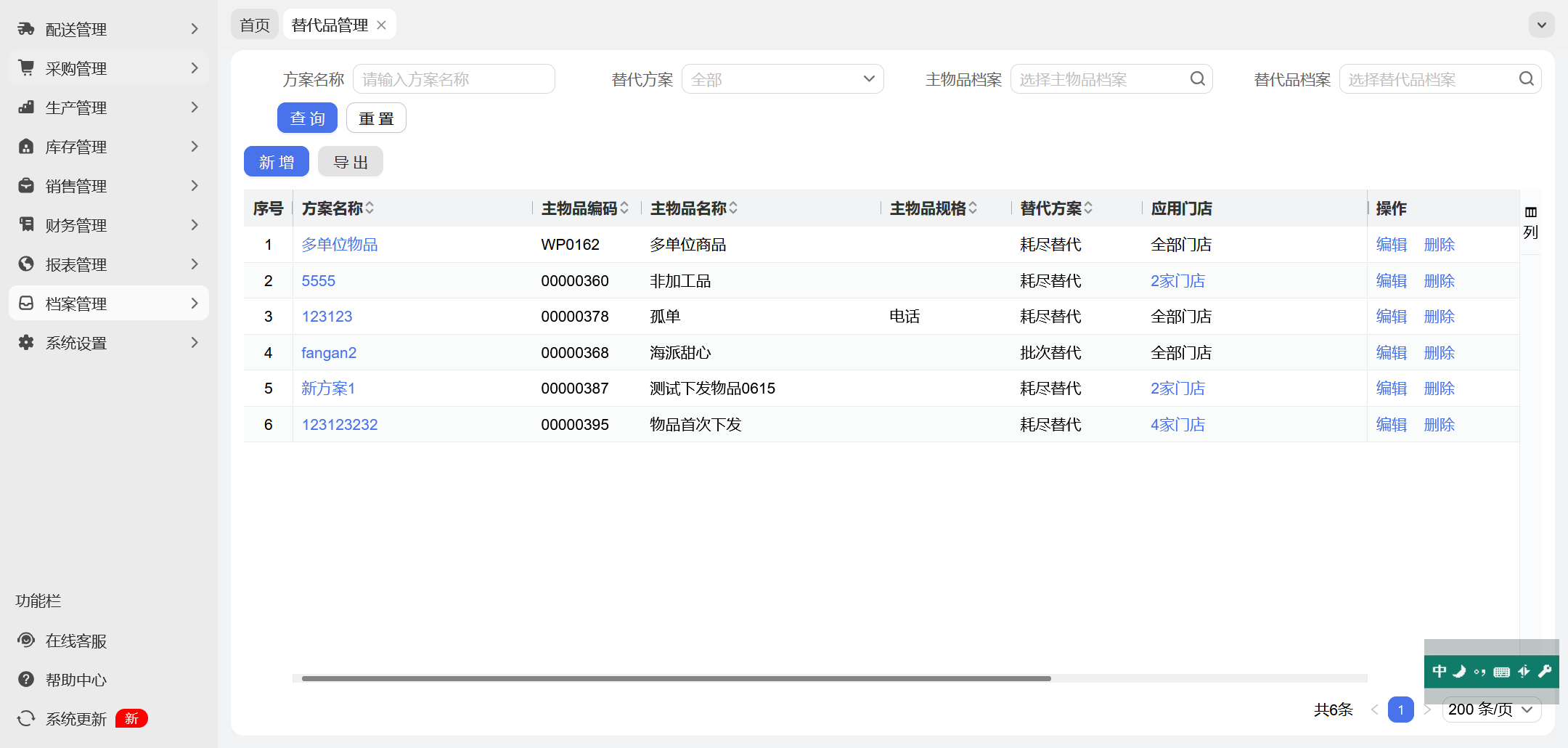The height and width of the screenshot is (748, 1568).
Task: Edit the 多单位物品 row
Action: click(x=1392, y=245)
